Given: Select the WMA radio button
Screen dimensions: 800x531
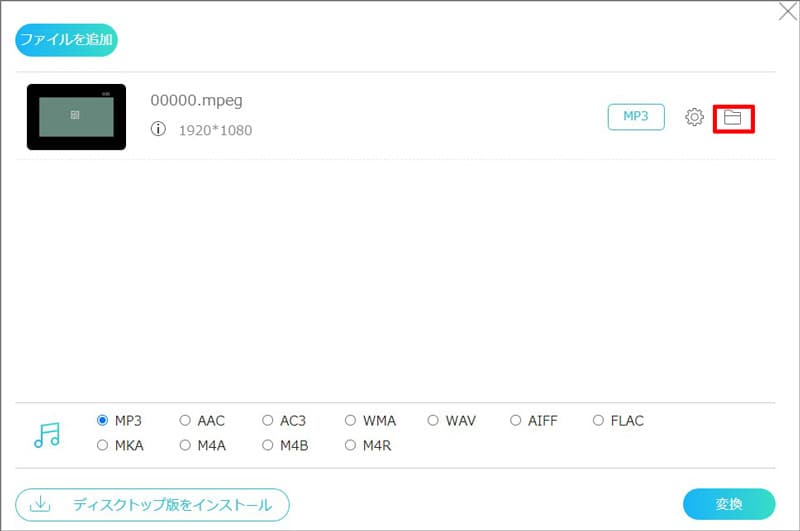Looking at the screenshot, I should 350,421.
